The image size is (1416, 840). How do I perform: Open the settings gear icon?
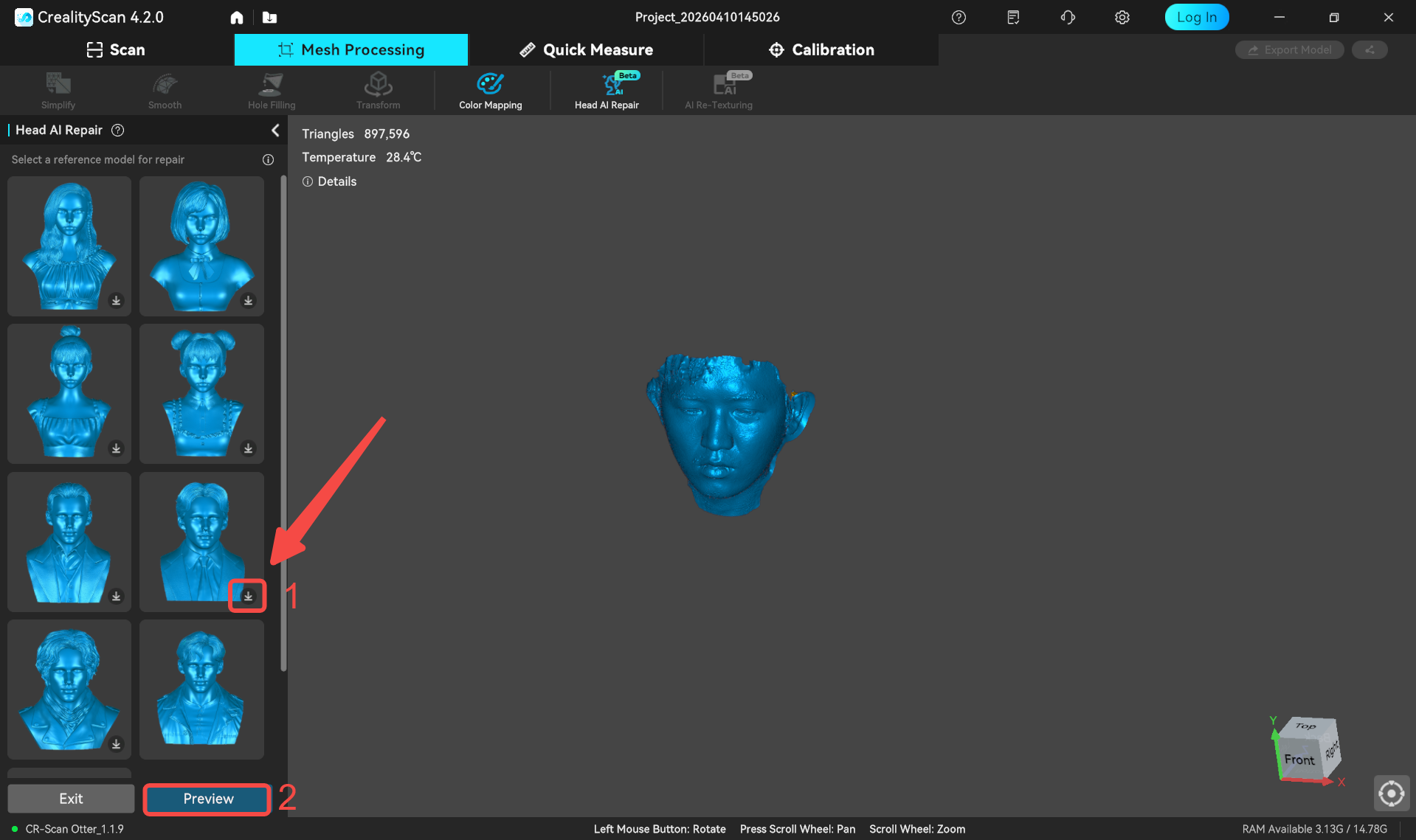(x=1122, y=18)
